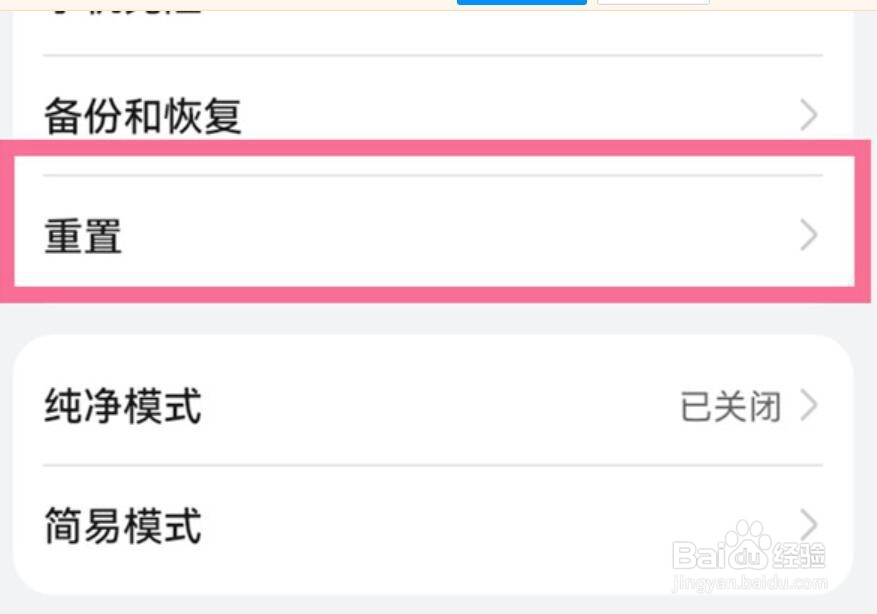Tap the 重置 label text
Viewport: 877px width, 614px height.
[83, 236]
